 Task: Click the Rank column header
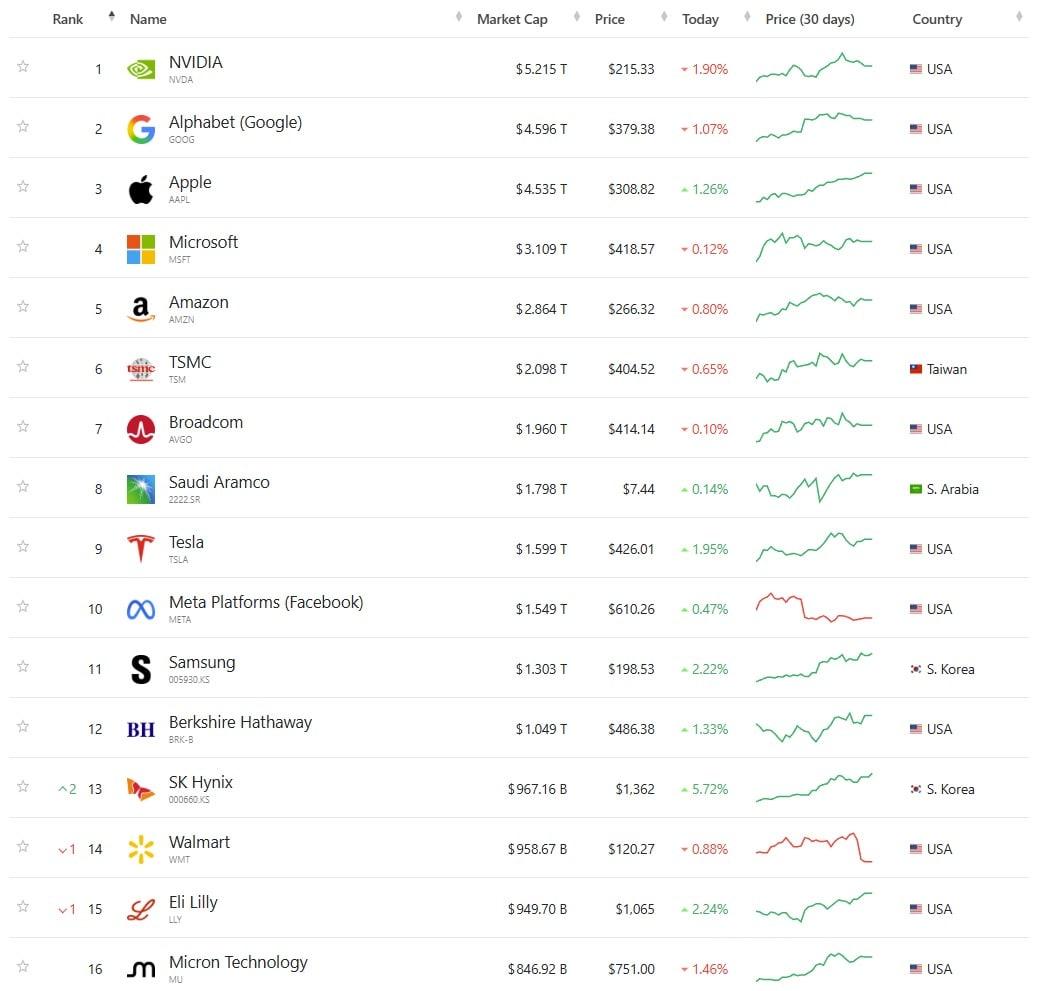point(67,19)
